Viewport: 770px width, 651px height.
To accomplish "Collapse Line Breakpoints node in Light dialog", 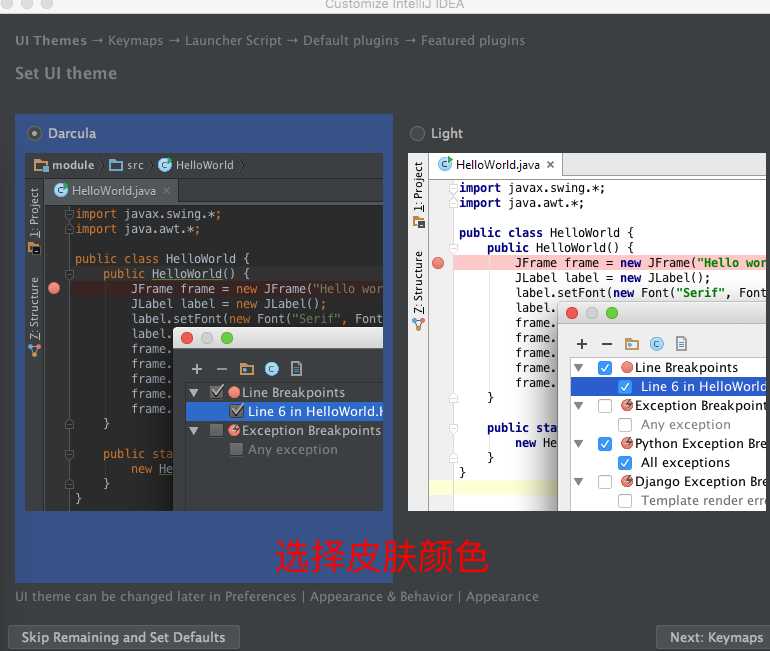I will (579, 367).
